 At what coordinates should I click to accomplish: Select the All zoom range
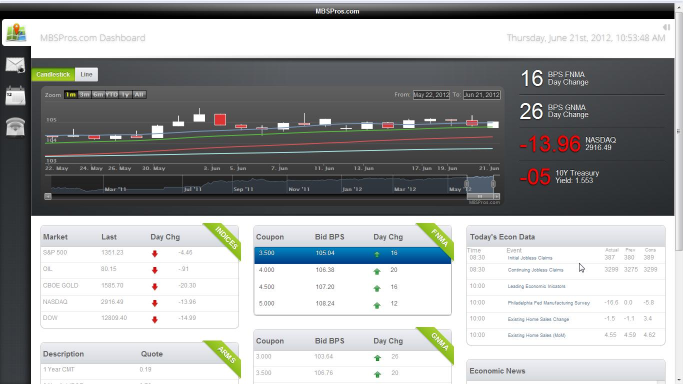(x=139, y=94)
